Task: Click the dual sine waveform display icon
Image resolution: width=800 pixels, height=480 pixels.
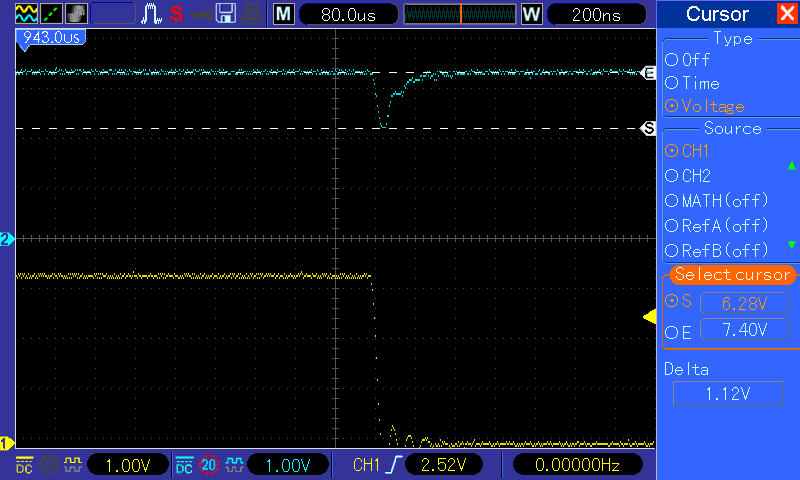Action: pyautogui.click(x=27, y=14)
